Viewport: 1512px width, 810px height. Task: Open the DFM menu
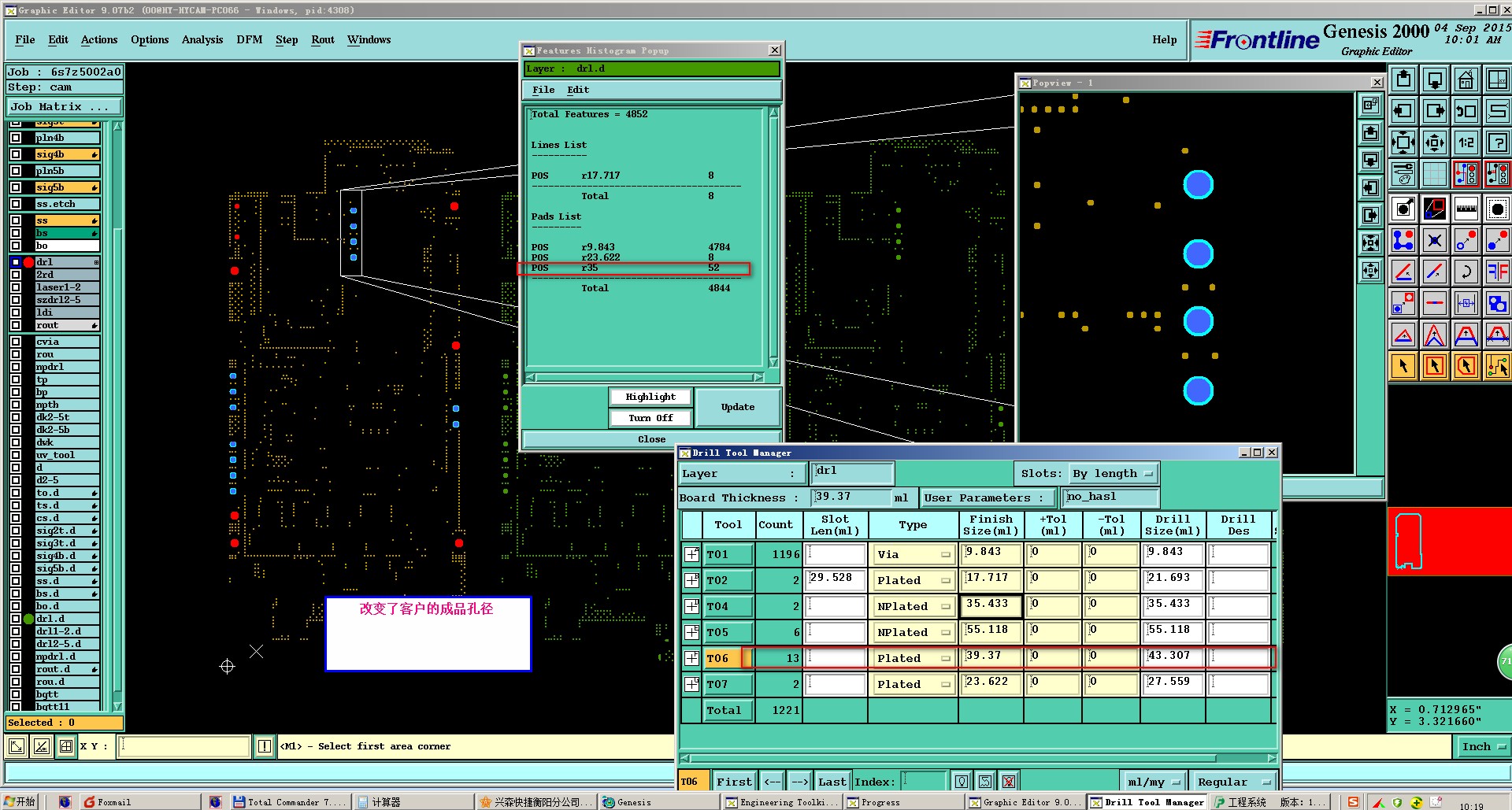click(x=249, y=39)
